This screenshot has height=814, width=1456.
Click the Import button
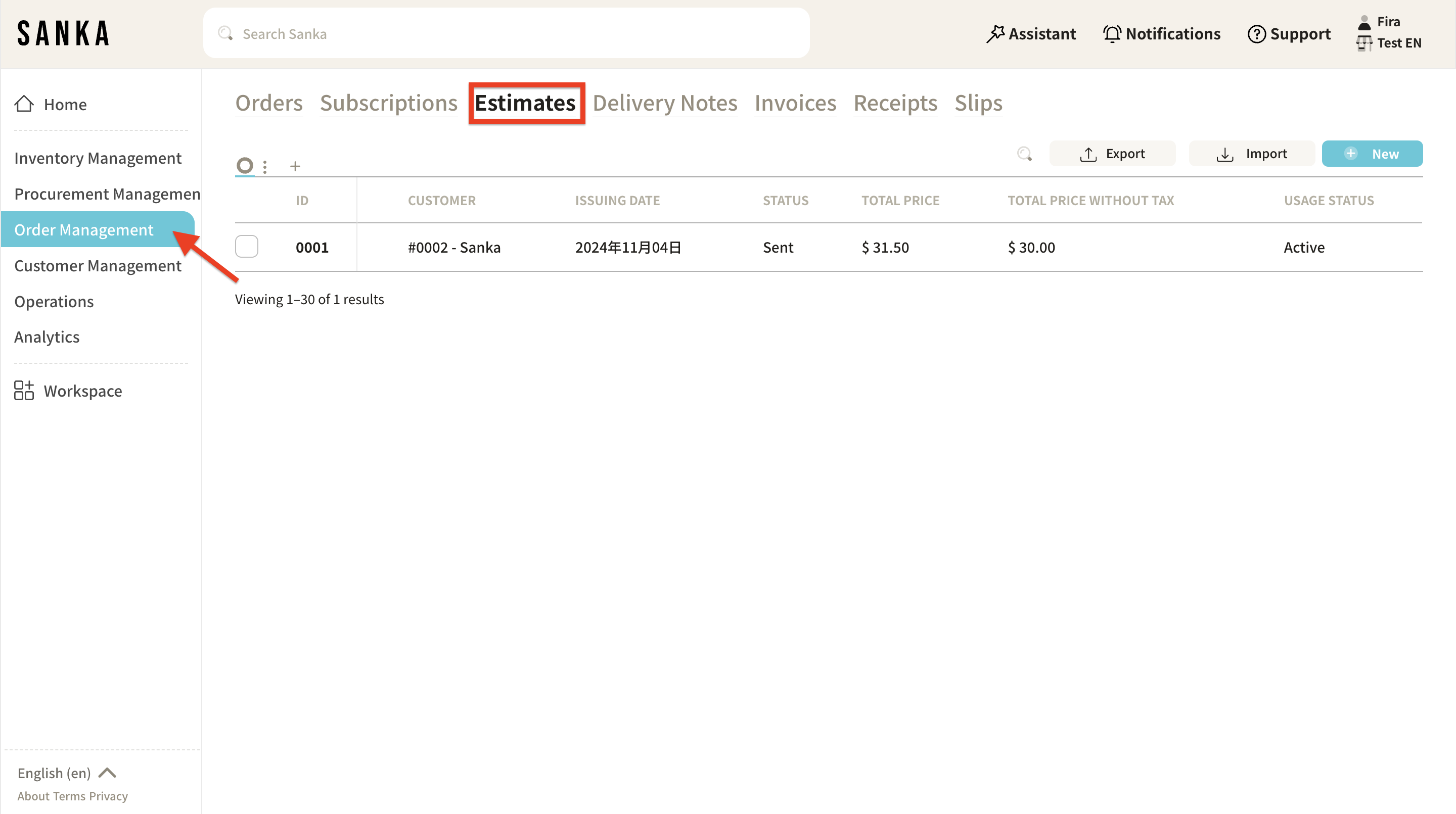point(1251,154)
